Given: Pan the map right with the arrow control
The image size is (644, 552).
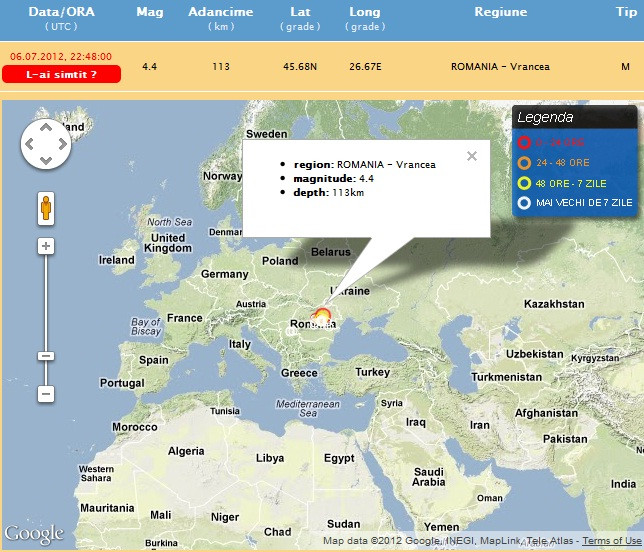Looking at the screenshot, I should pos(60,146).
